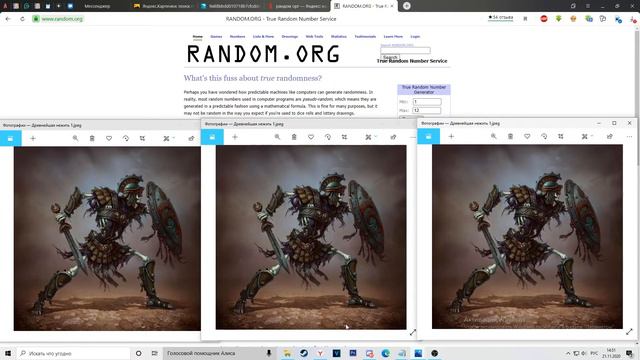
Task: Switch to the рандом орг Яндекс search tab
Action: 297,6
